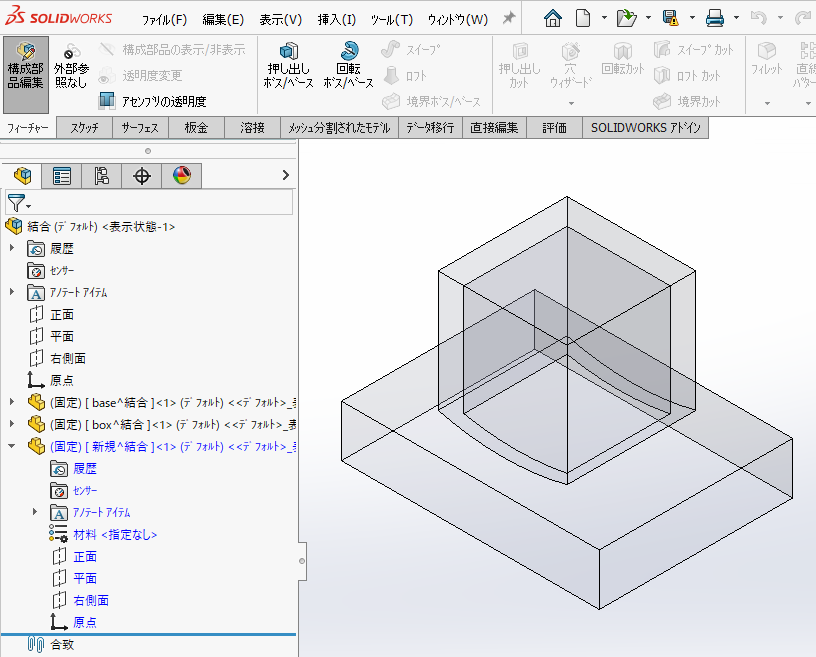This screenshot has width=816, height=657.
Task: Select the 合致 mates tree item
Action: click(50, 645)
